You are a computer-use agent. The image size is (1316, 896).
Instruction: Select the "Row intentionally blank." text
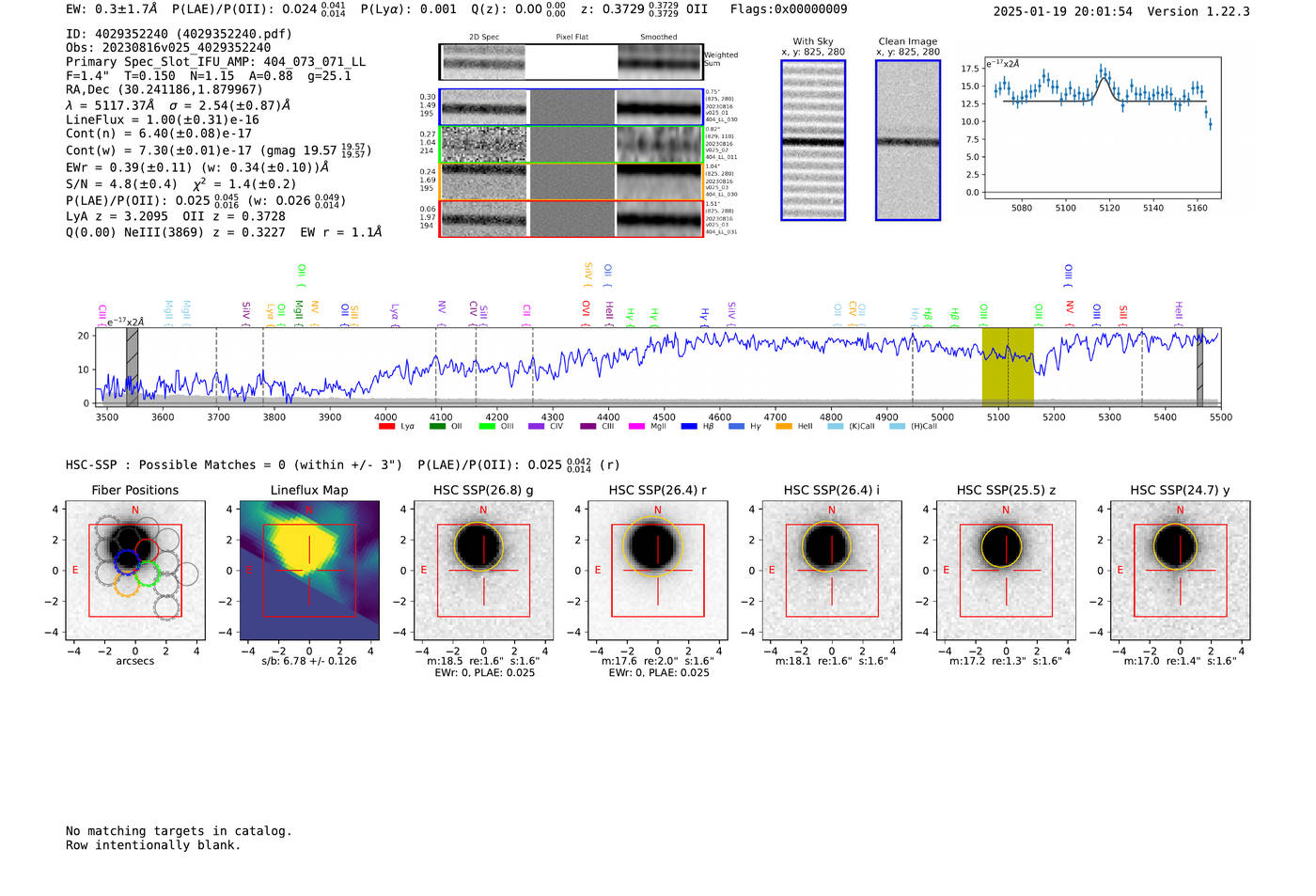coord(153,845)
